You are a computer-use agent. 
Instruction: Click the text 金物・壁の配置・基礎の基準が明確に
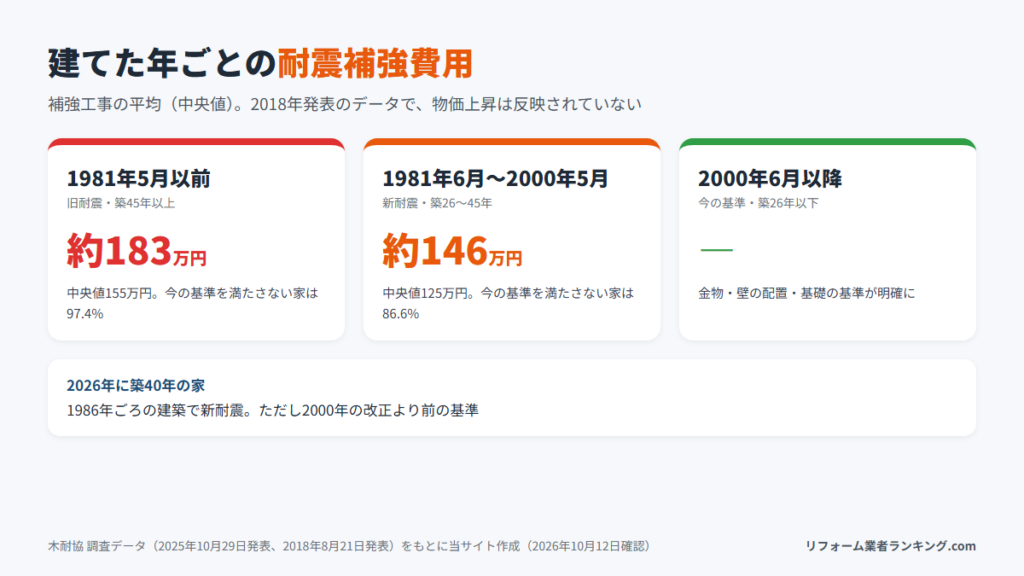pos(807,293)
